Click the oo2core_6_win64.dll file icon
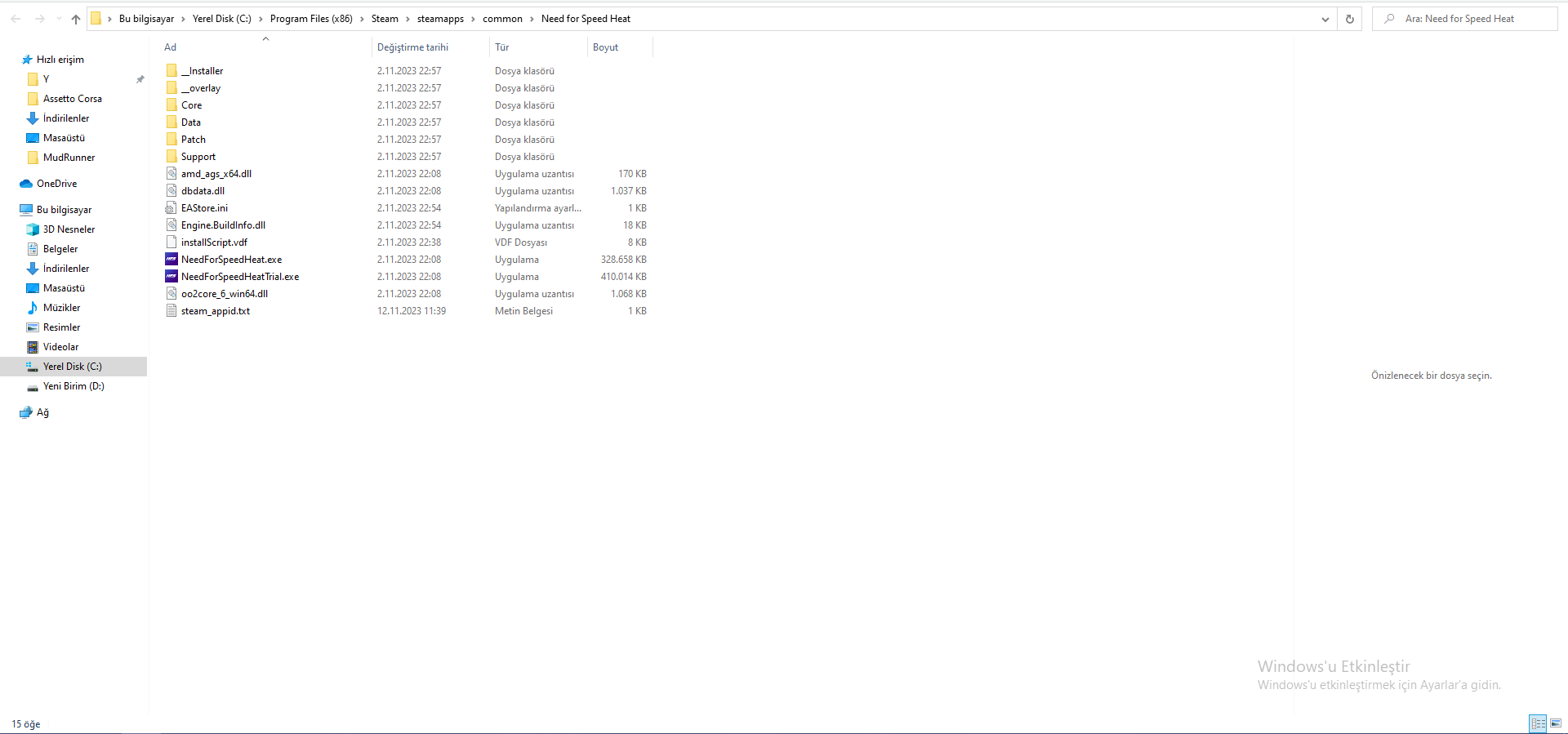Image resolution: width=1568 pixels, height=734 pixels. pos(171,294)
